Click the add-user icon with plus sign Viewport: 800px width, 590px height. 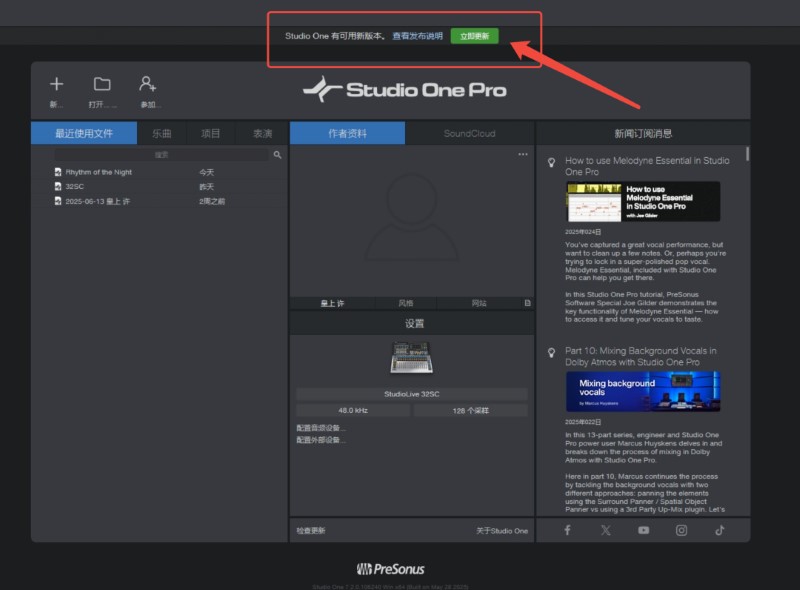pyautogui.click(x=147, y=84)
